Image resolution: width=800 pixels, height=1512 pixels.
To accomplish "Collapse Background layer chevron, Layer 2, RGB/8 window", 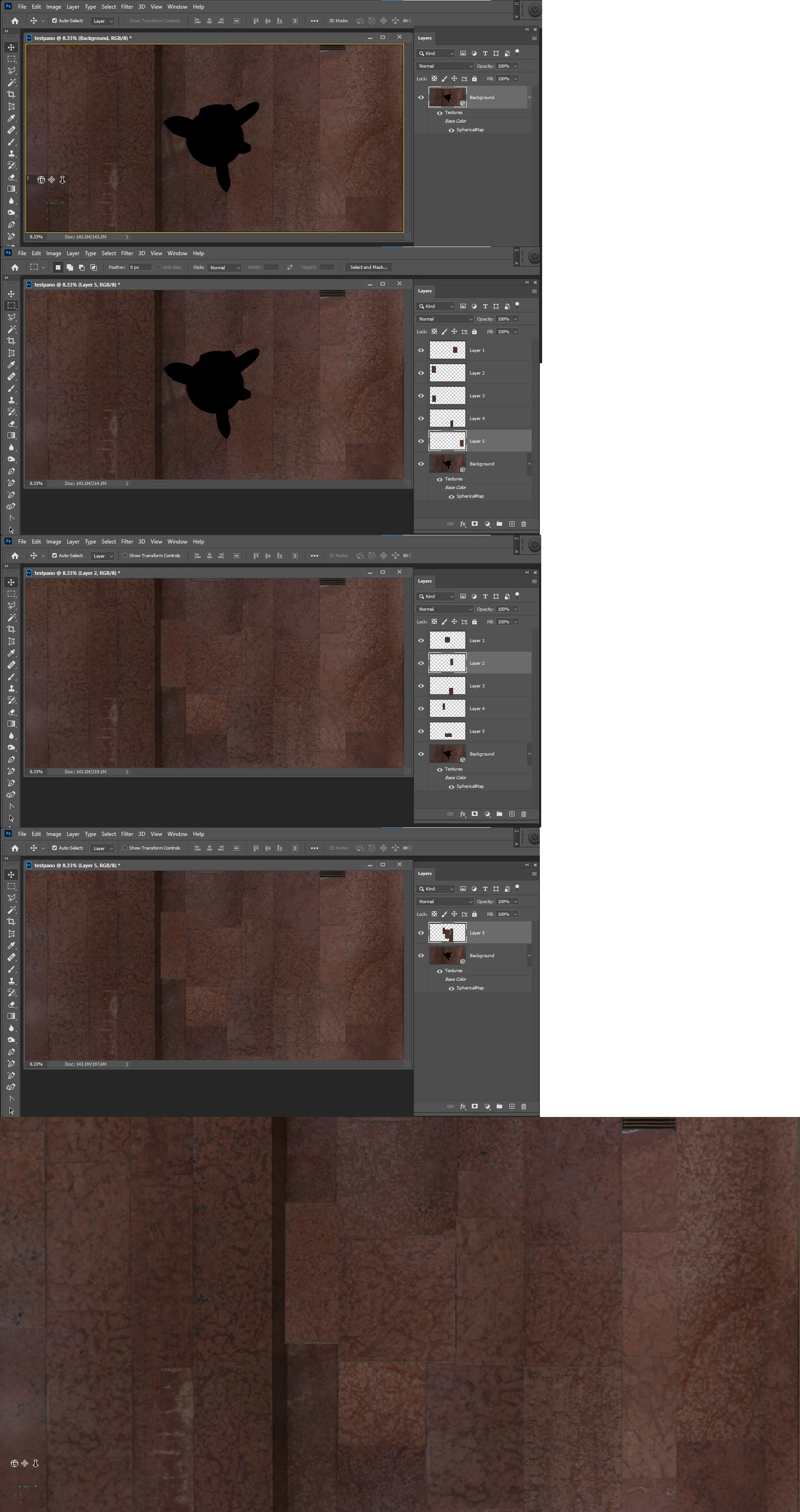I will pyautogui.click(x=529, y=754).
